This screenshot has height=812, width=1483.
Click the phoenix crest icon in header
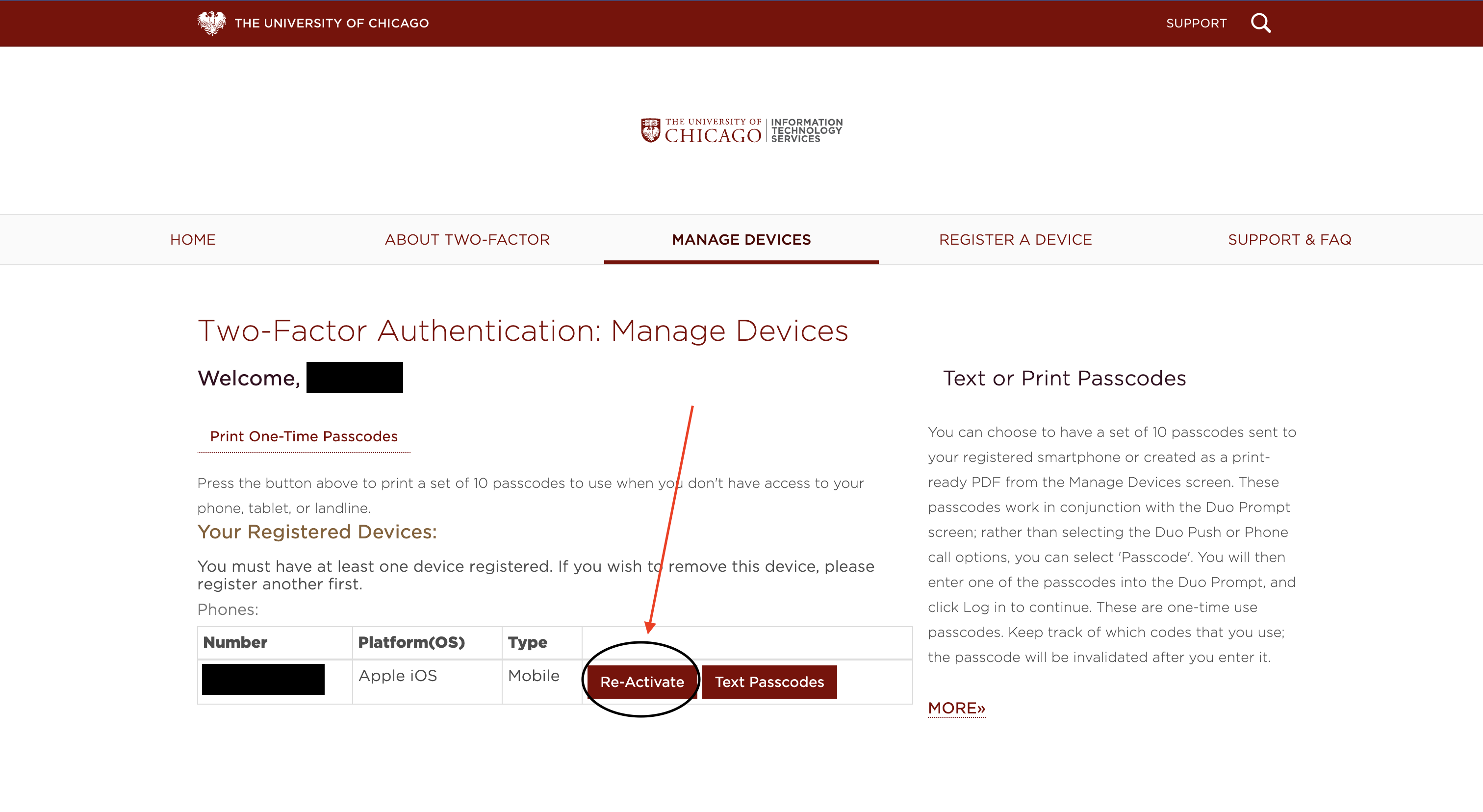tap(211, 23)
